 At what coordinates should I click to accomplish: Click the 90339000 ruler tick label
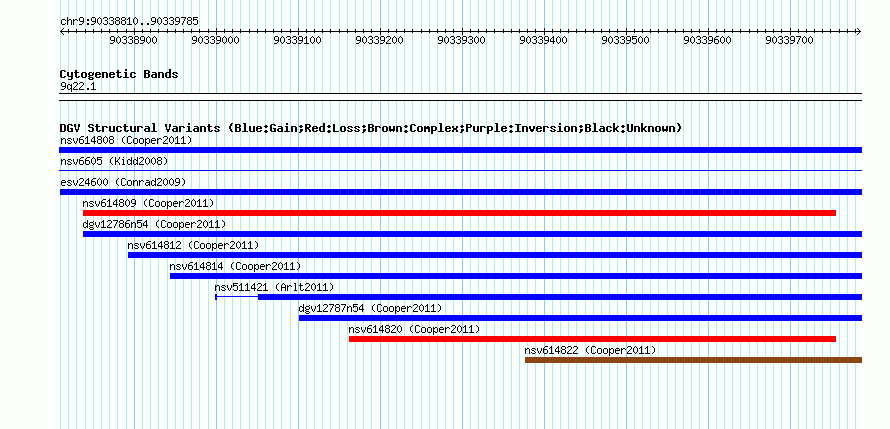click(216, 40)
